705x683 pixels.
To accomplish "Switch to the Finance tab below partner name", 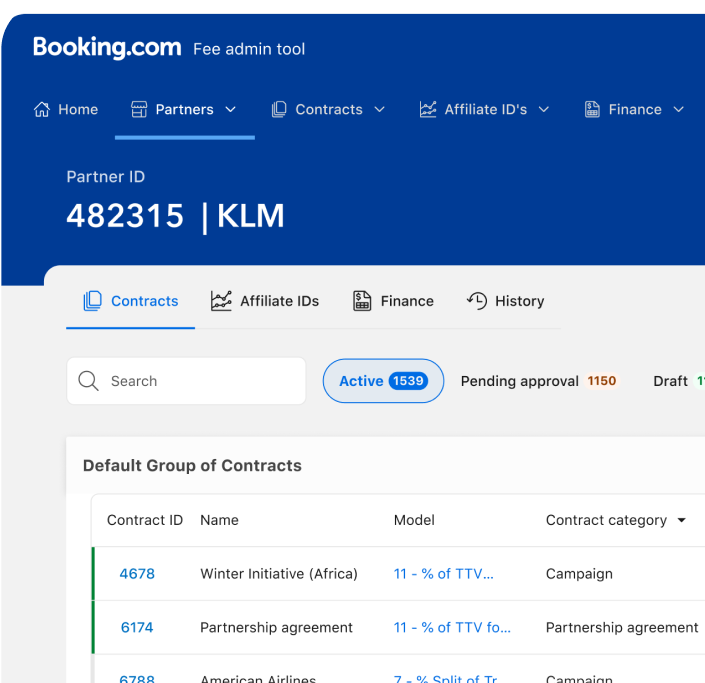I will tap(393, 301).
